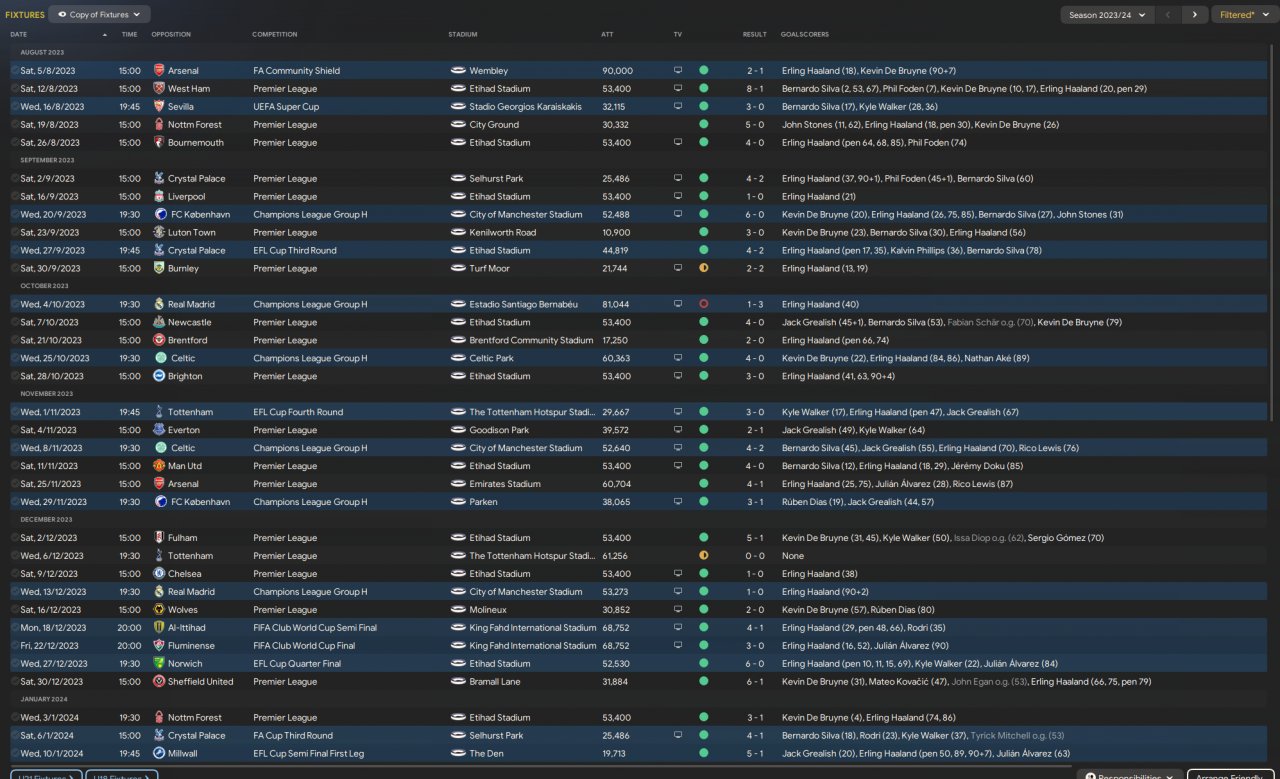Click the 0 - 0 result
Image resolution: width=1280 pixels, height=779 pixels.
coord(755,556)
